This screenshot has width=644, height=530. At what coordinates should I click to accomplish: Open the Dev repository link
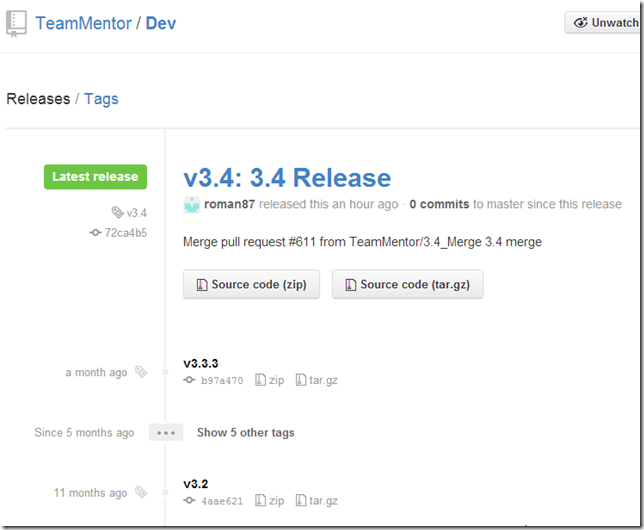(161, 23)
